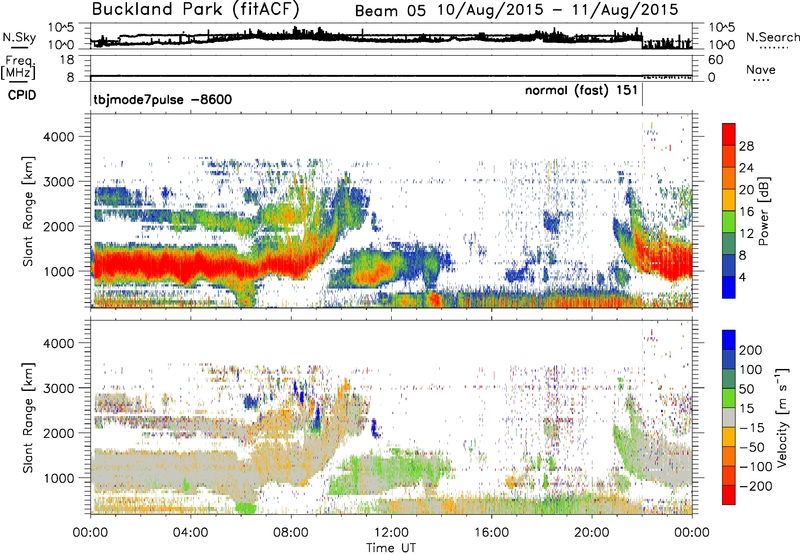
Task: Click the "Freq. [MHz]" axis label
Action: point(18,67)
